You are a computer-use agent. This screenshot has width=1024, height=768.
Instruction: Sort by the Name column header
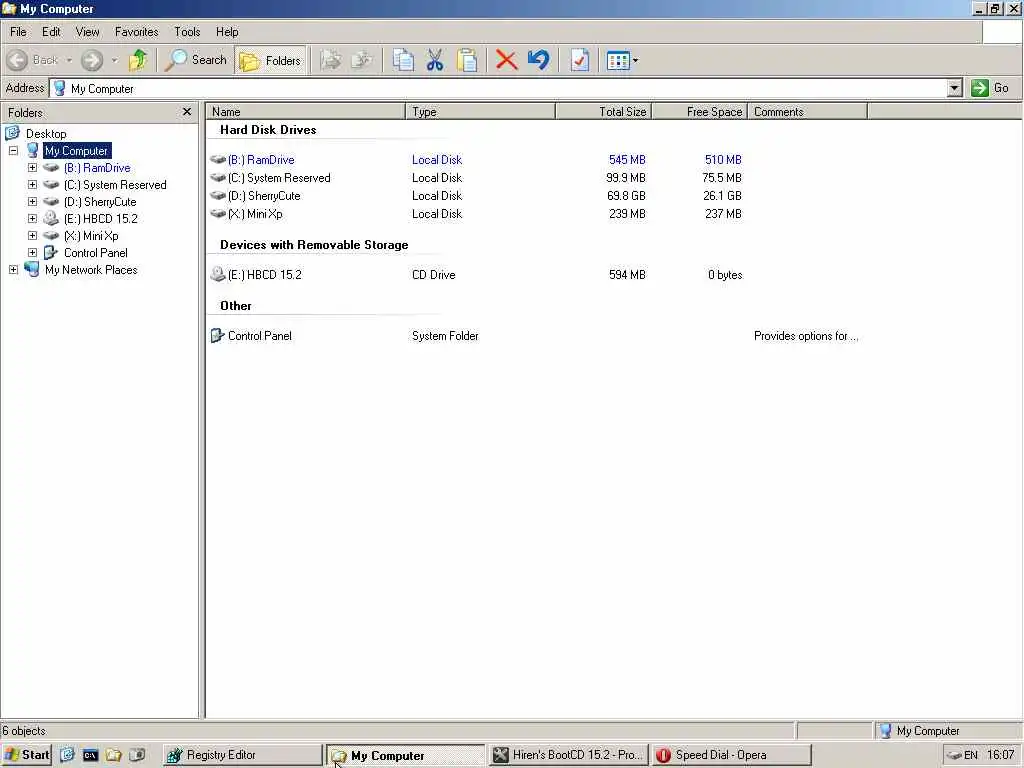click(306, 112)
